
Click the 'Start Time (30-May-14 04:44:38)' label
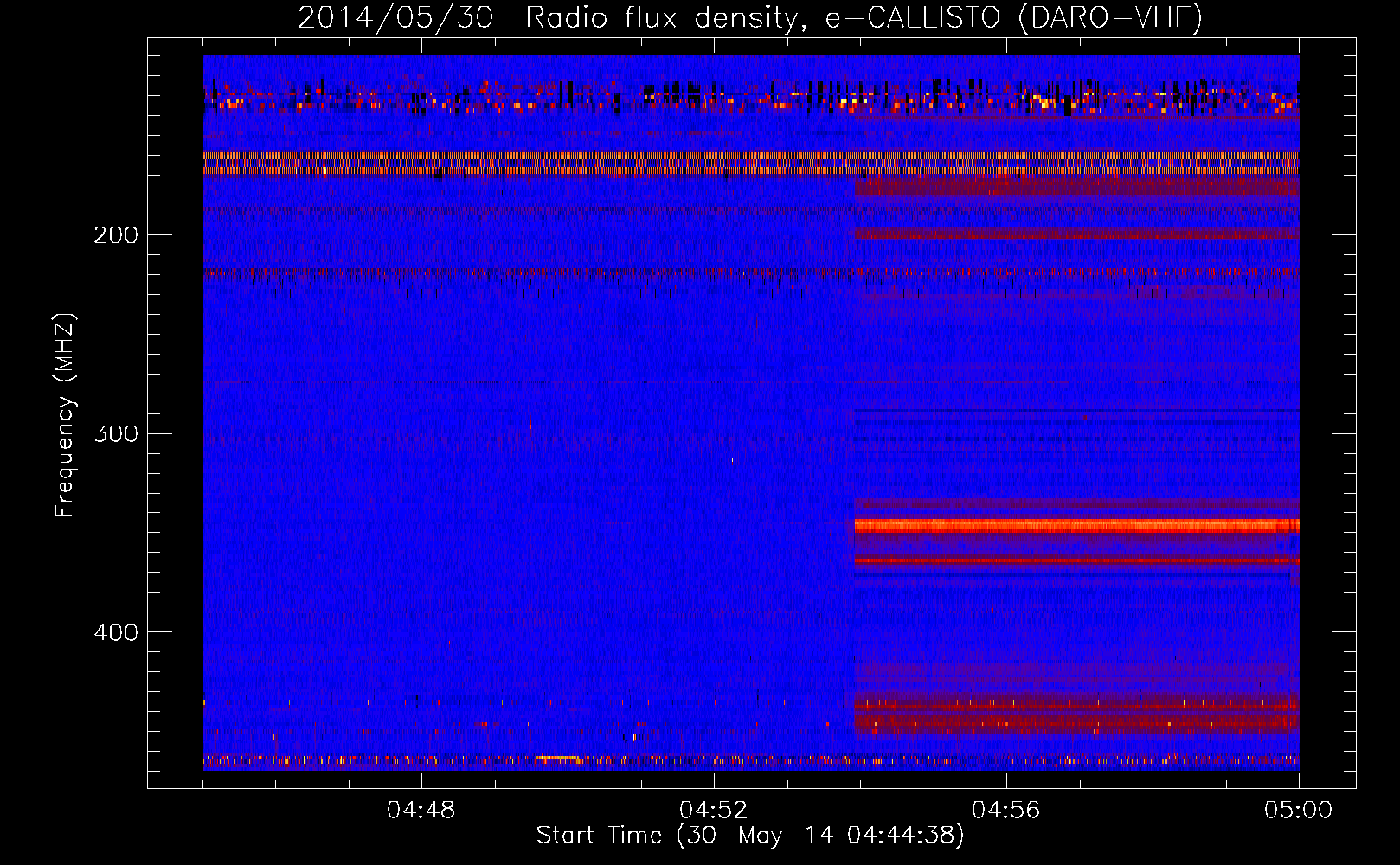coord(749,836)
